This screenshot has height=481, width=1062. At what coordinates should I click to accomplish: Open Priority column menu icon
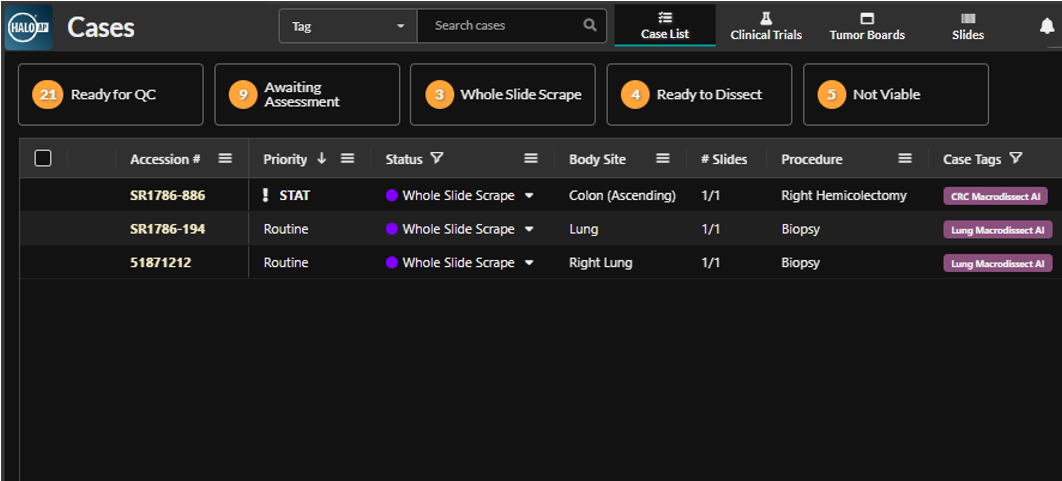pyautogui.click(x=347, y=159)
